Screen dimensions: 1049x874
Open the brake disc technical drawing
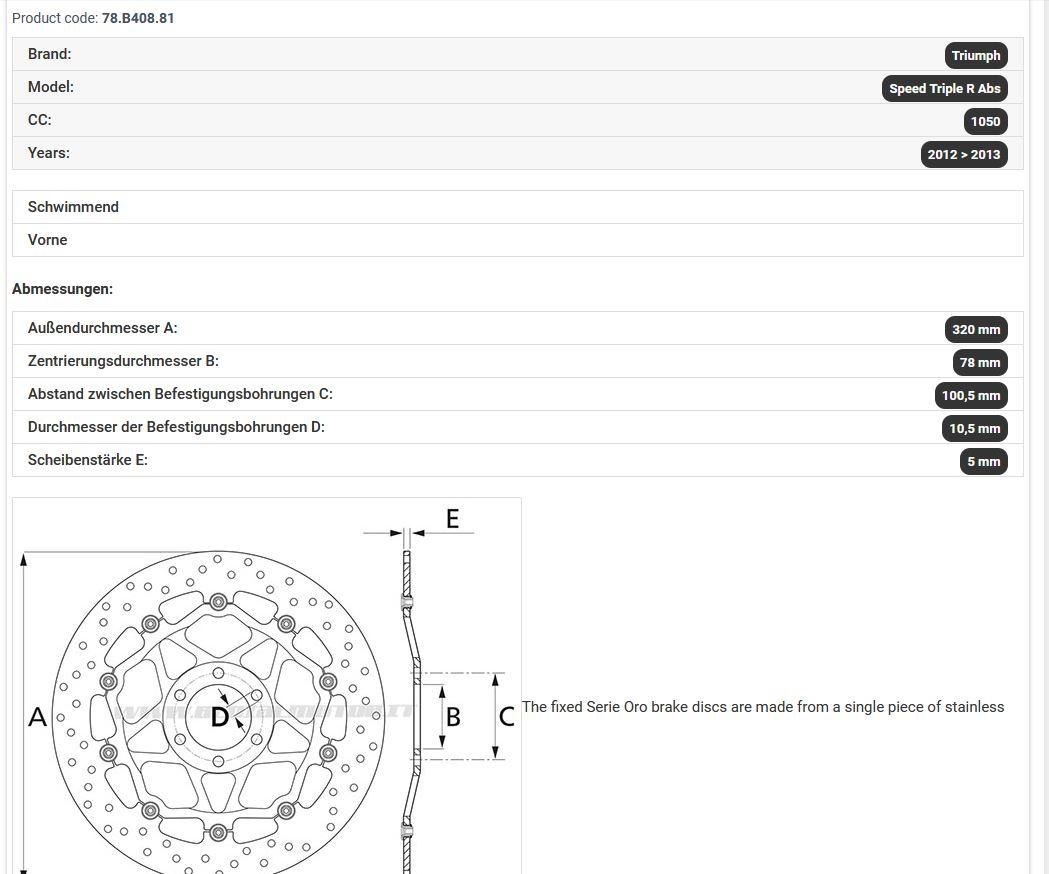[x=266, y=686]
